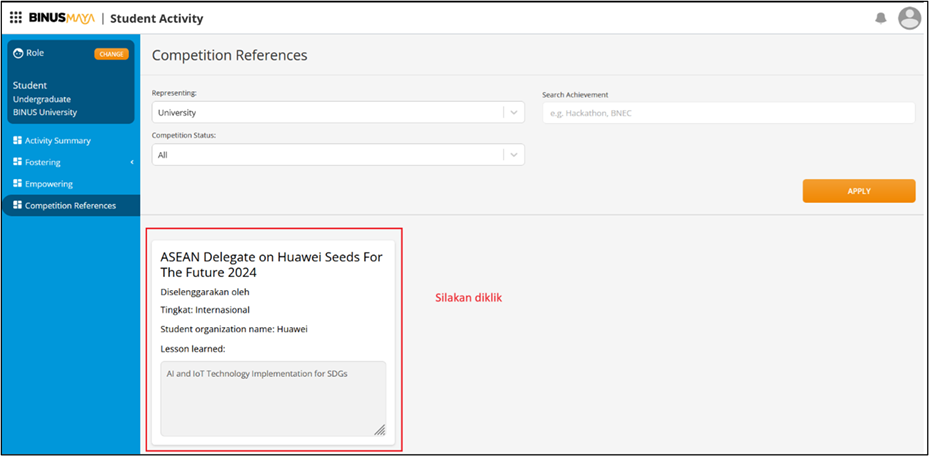
Task: Open the user profile avatar
Action: [x=909, y=18]
